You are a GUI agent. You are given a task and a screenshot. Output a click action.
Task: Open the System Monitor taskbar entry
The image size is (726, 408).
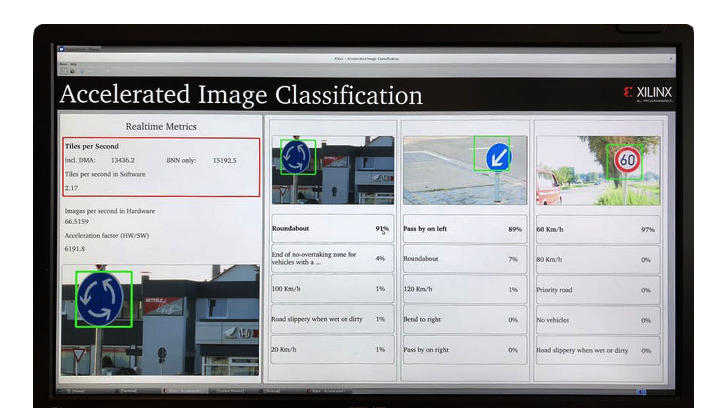pyautogui.click(x=230, y=391)
